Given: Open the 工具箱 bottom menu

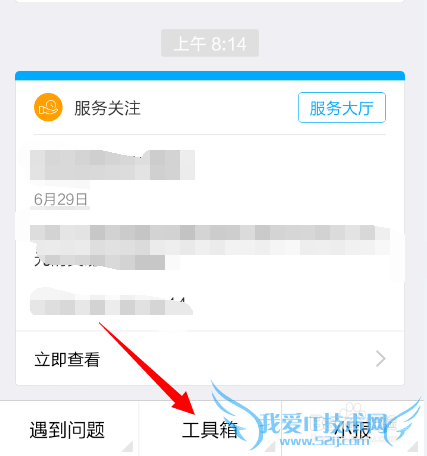Looking at the screenshot, I should (x=210, y=430).
